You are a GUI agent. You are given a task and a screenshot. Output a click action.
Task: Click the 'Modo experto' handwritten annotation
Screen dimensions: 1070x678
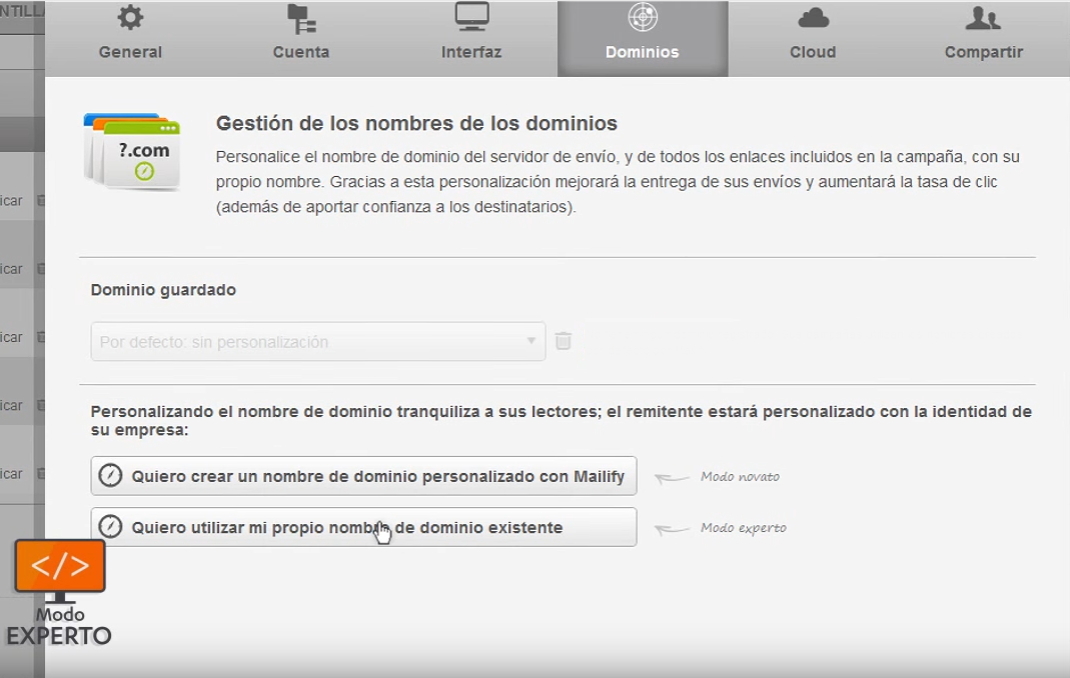[742, 528]
